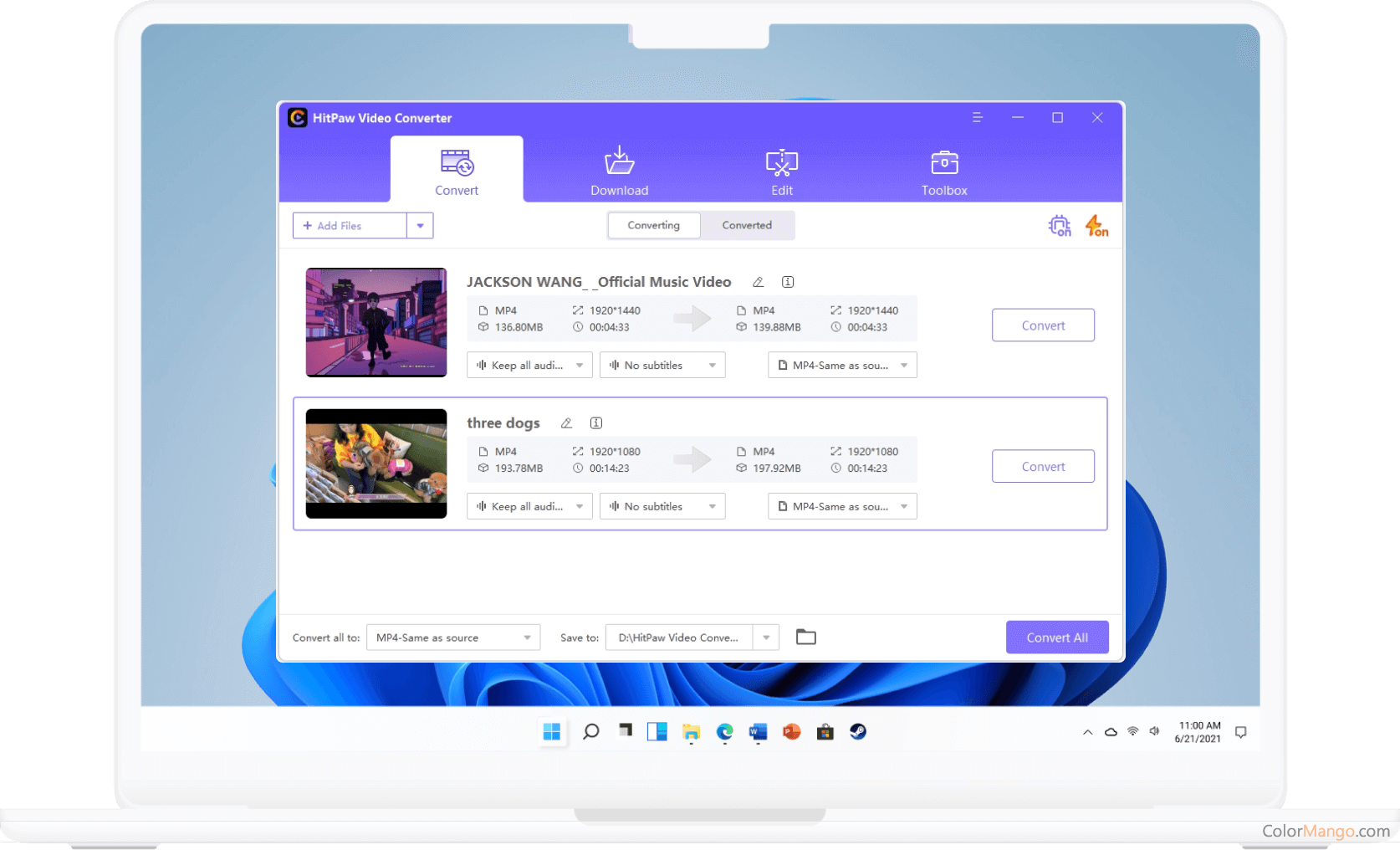Screen dimensions: 1400x850
Task: Open taskbar Search icon
Action: pos(590,732)
